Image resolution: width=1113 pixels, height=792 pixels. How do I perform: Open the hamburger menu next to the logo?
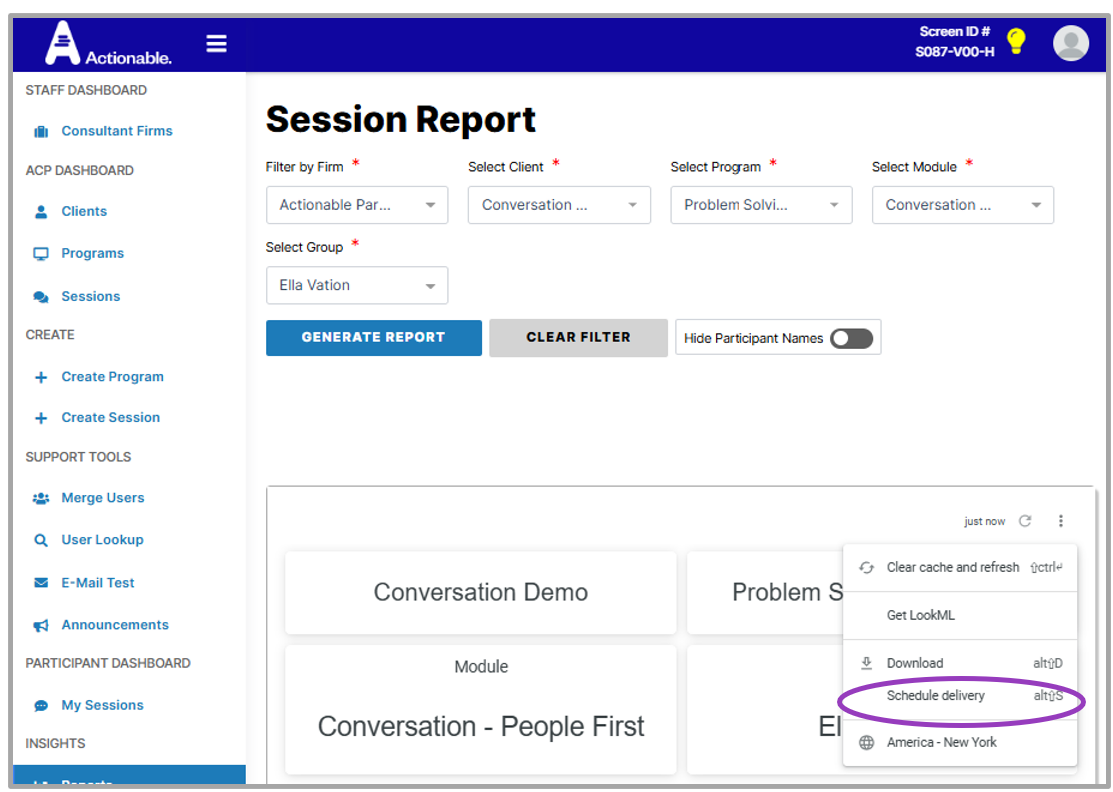(217, 44)
